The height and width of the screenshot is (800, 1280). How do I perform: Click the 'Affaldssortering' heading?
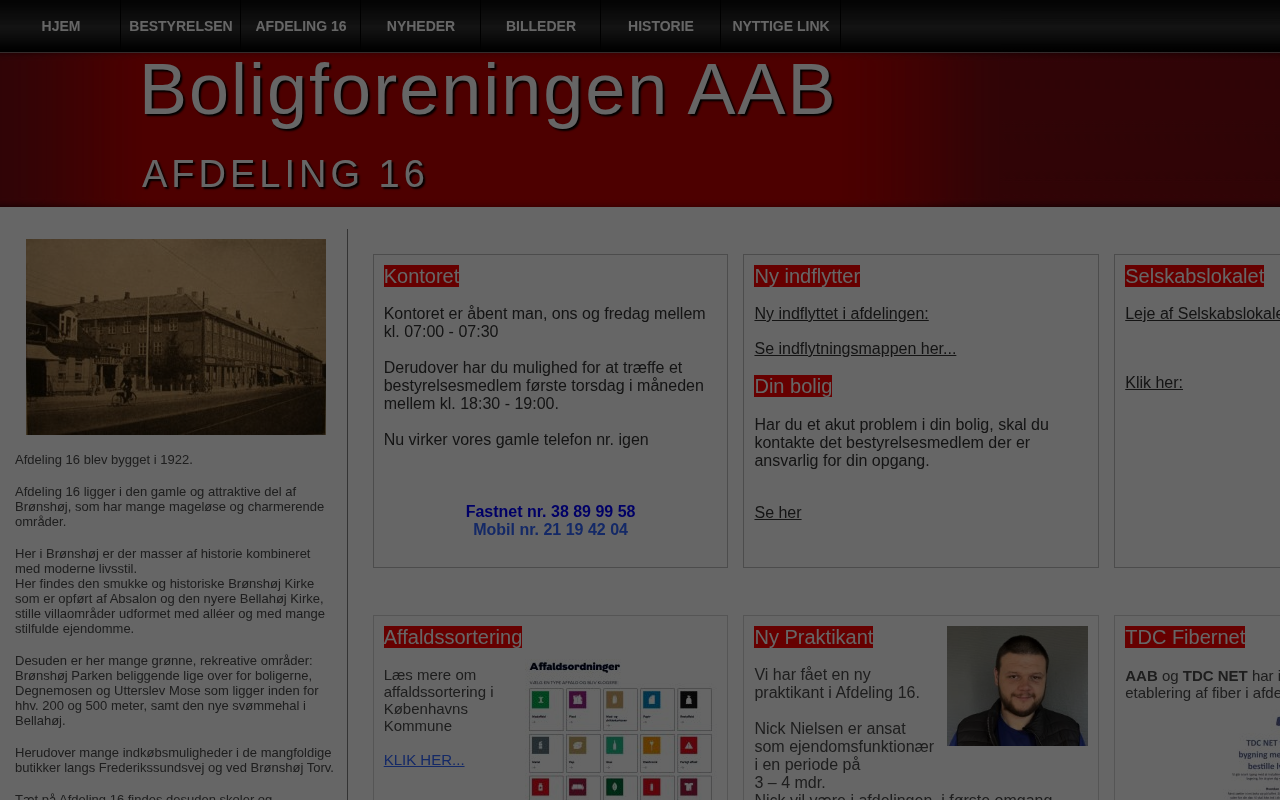[x=453, y=637]
